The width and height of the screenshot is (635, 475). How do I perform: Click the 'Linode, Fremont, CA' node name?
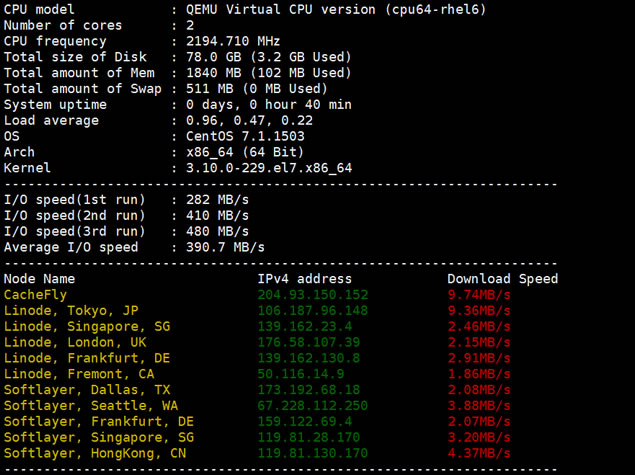tap(79, 374)
